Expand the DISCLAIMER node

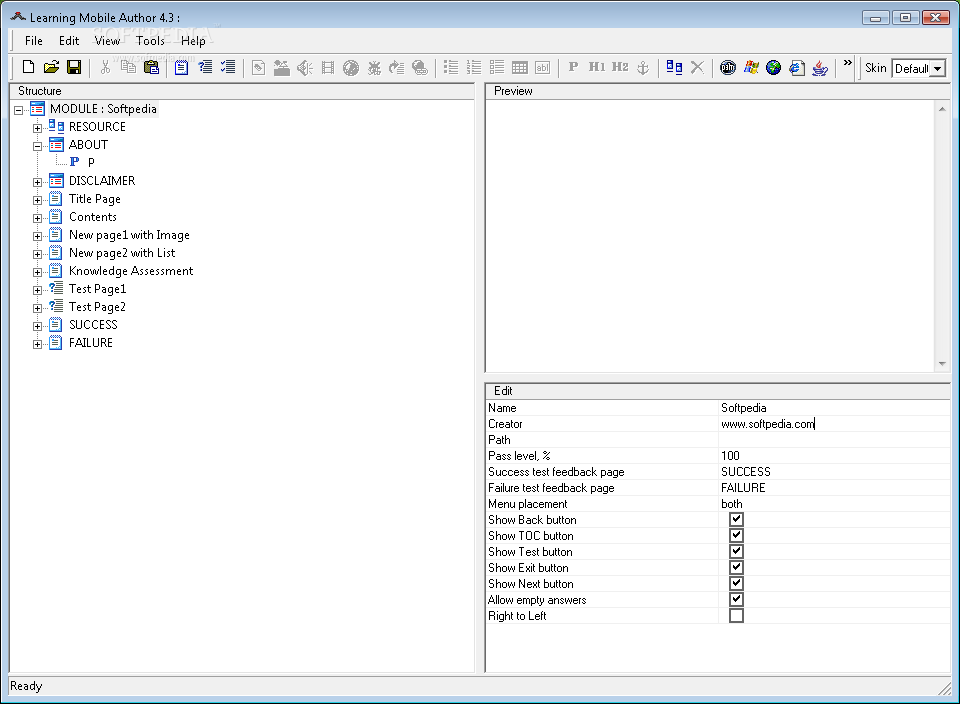tap(37, 182)
